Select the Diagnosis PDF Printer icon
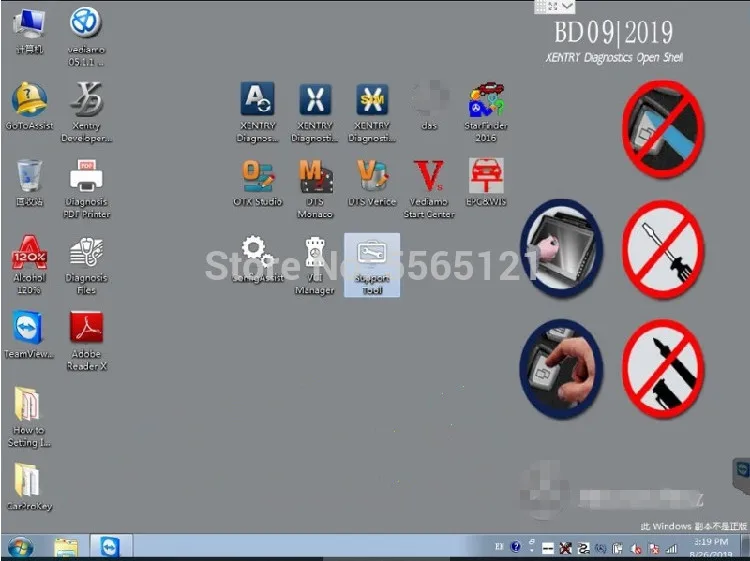 (87, 188)
